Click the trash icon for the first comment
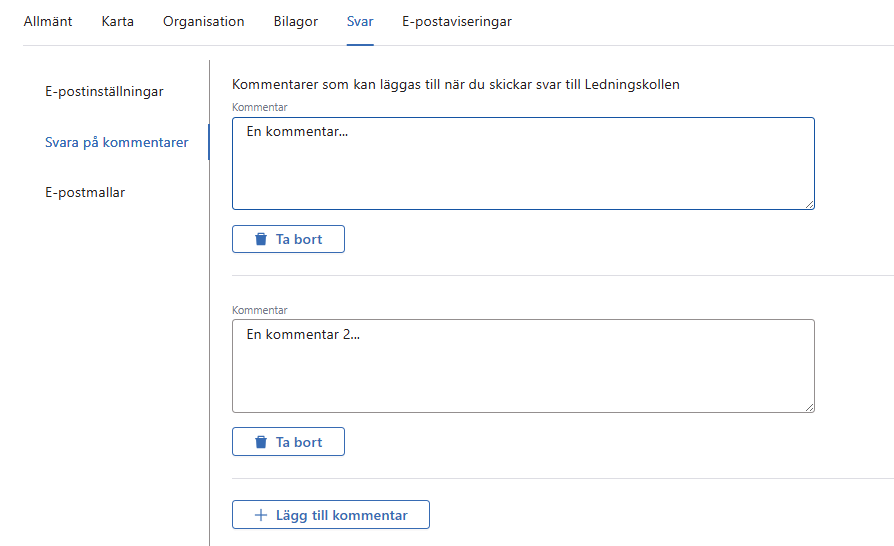Screen dimensions: 894x546 coord(261,239)
